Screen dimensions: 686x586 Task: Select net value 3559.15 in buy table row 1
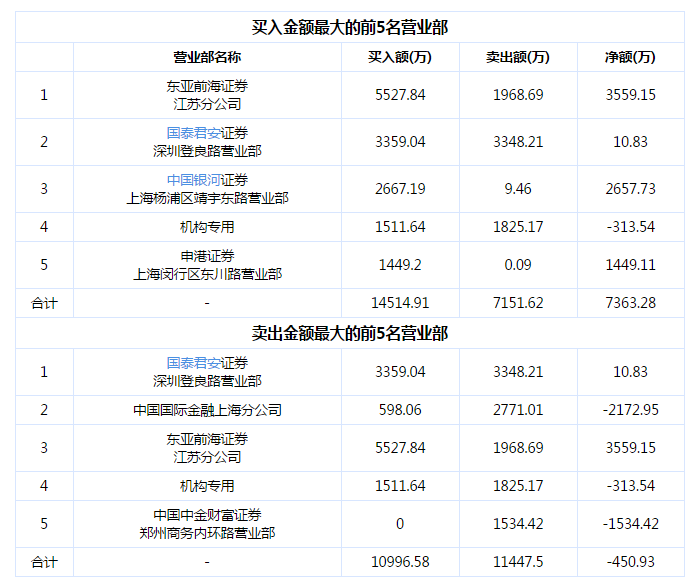coord(630,95)
